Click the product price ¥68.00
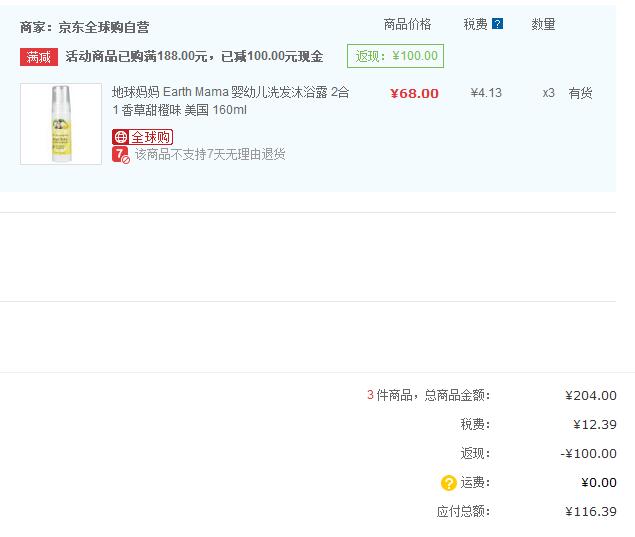635x537 pixels. (x=414, y=94)
